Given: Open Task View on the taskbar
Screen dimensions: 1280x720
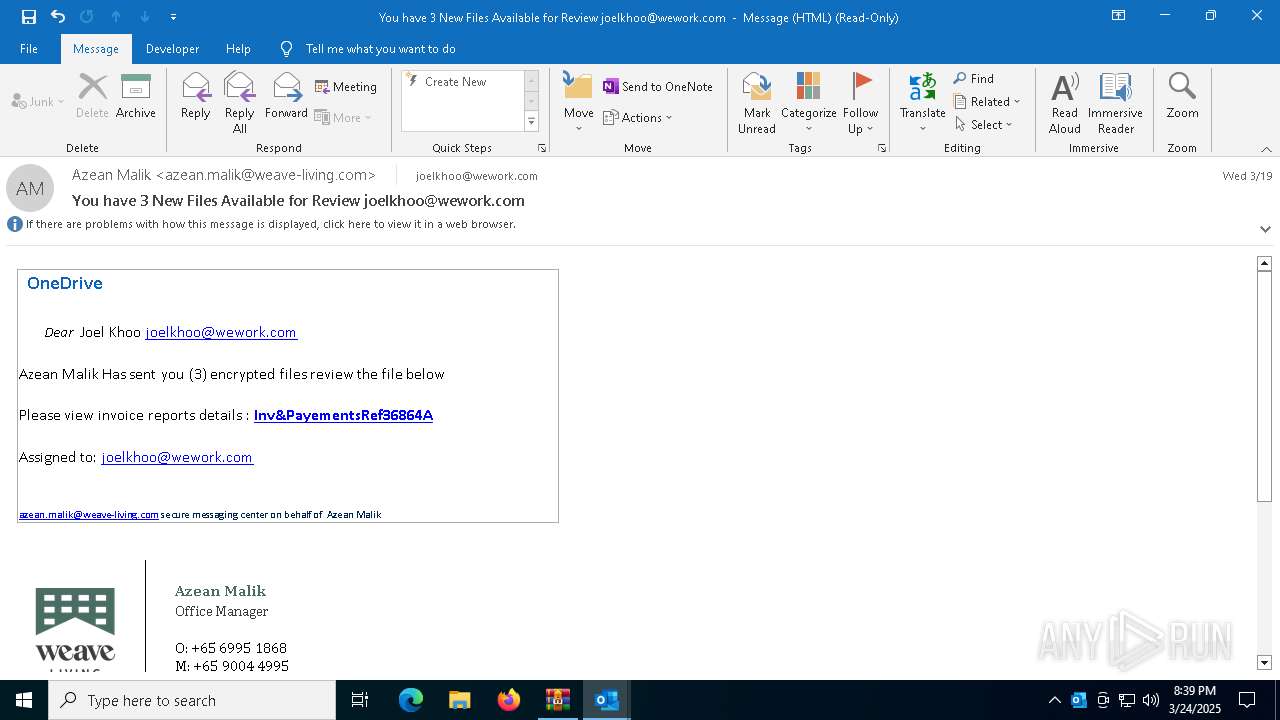Looking at the screenshot, I should (360, 700).
